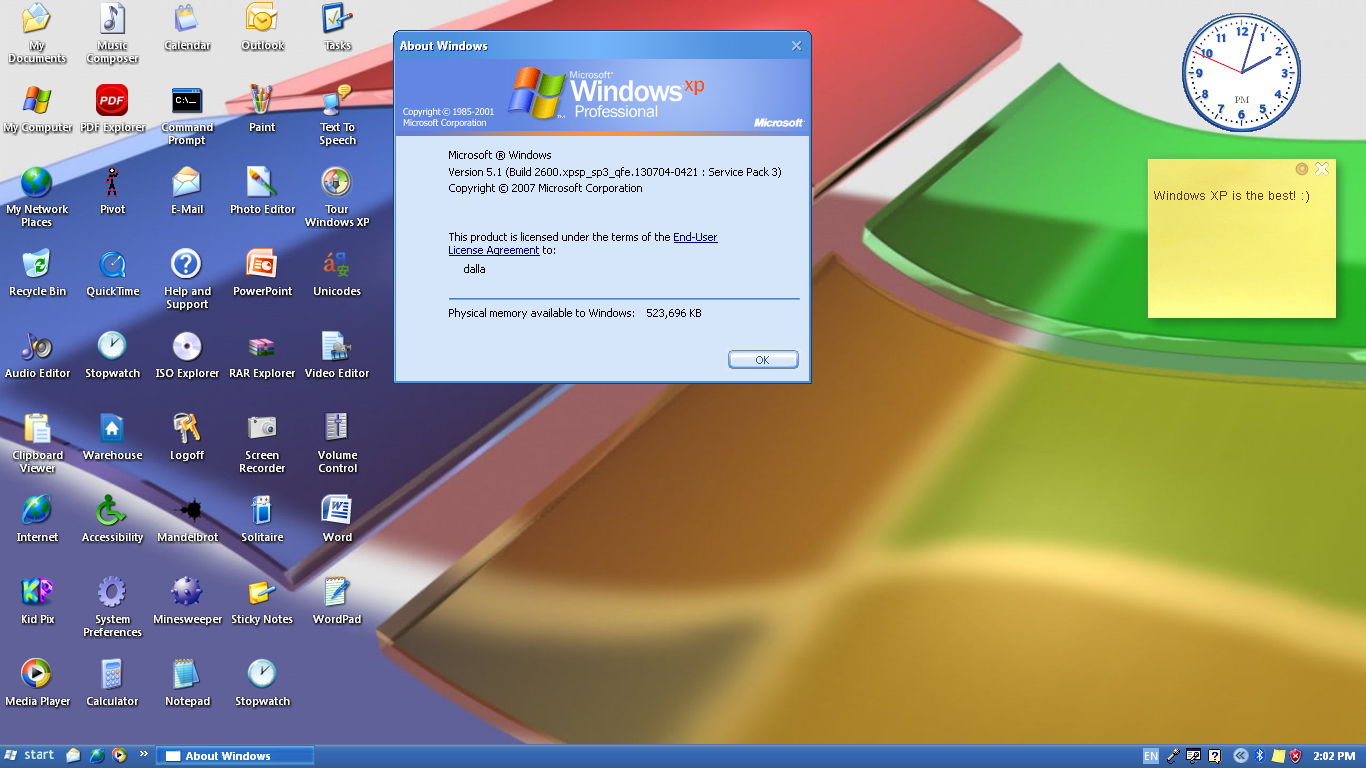This screenshot has height=768, width=1366.
Task: Click the microphone language bar icon
Action: [1173, 756]
